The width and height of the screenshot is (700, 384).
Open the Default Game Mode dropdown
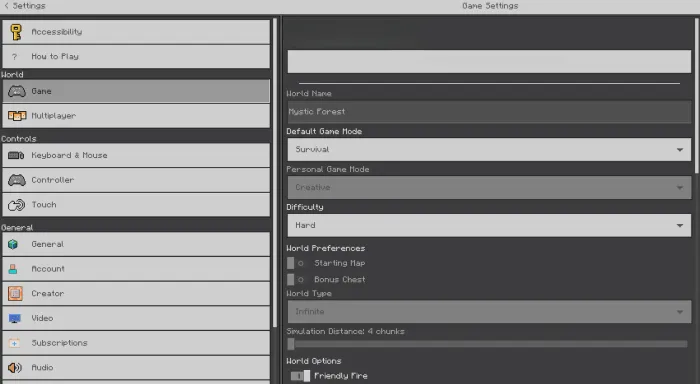(489, 150)
